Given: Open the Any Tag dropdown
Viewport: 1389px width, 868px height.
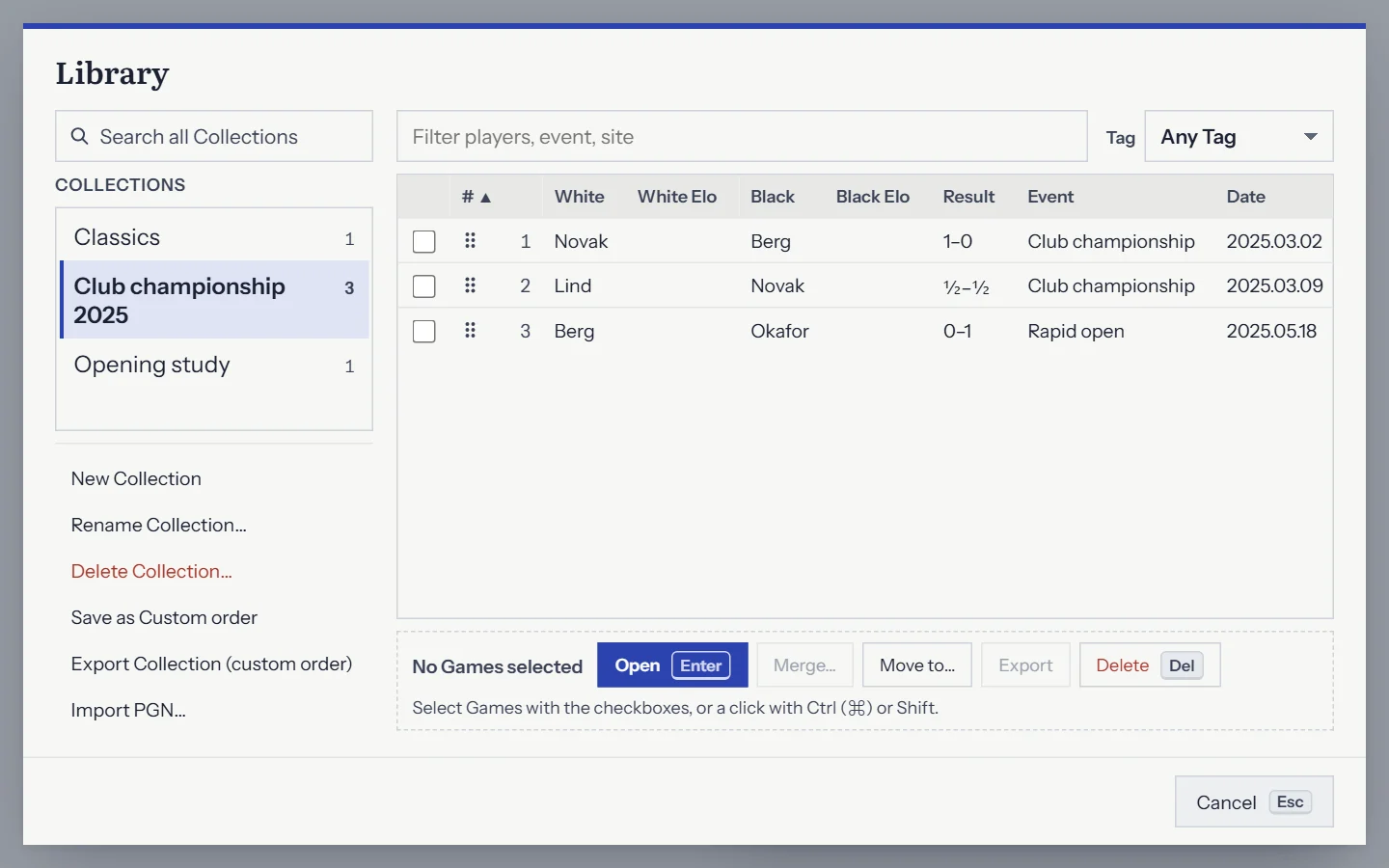Looking at the screenshot, I should [1239, 137].
